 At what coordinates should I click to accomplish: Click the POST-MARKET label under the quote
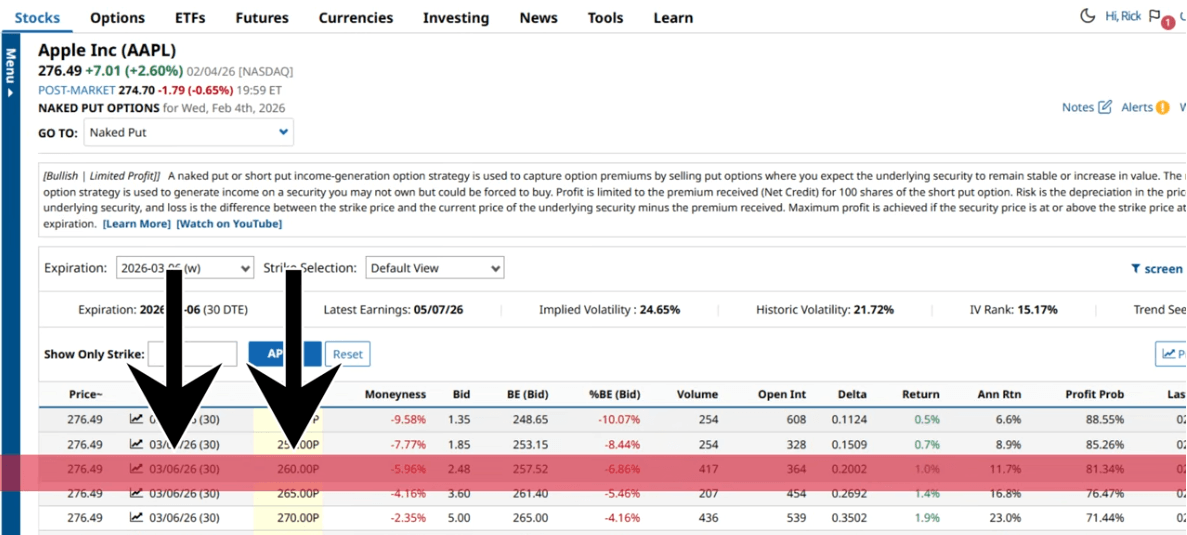click(x=76, y=90)
